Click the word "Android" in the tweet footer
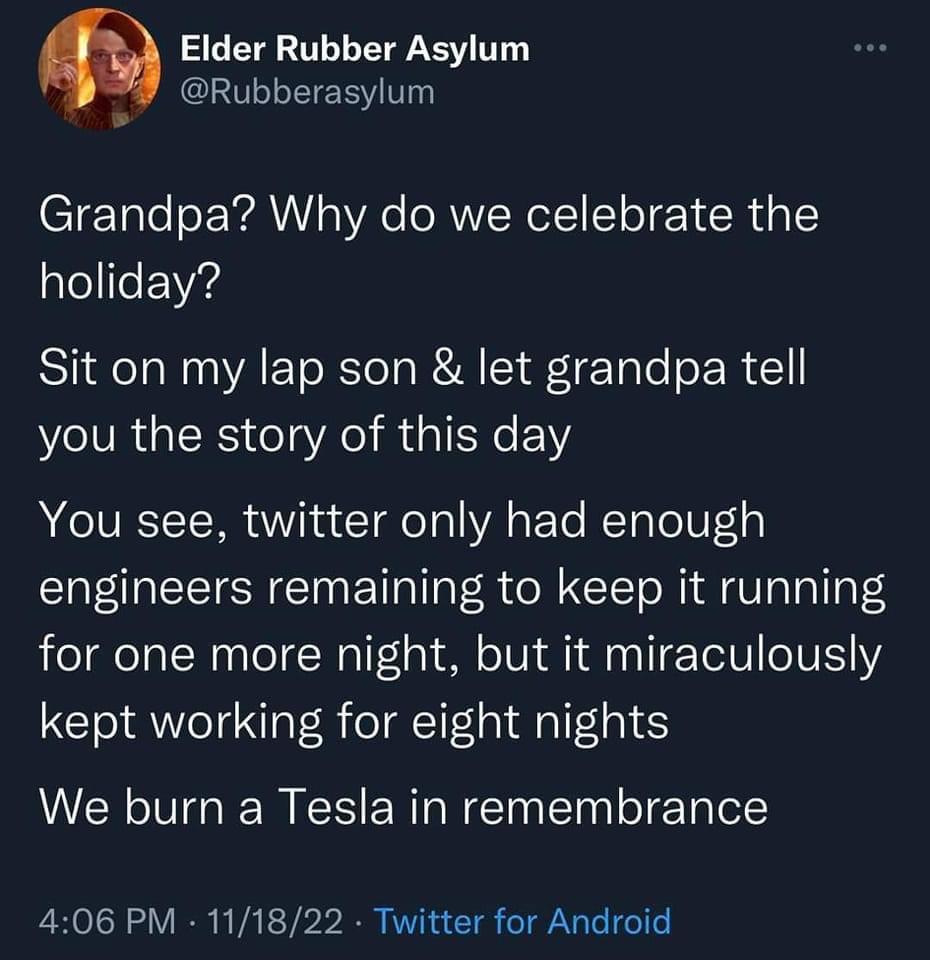This screenshot has width=930, height=960. [x=607, y=920]
